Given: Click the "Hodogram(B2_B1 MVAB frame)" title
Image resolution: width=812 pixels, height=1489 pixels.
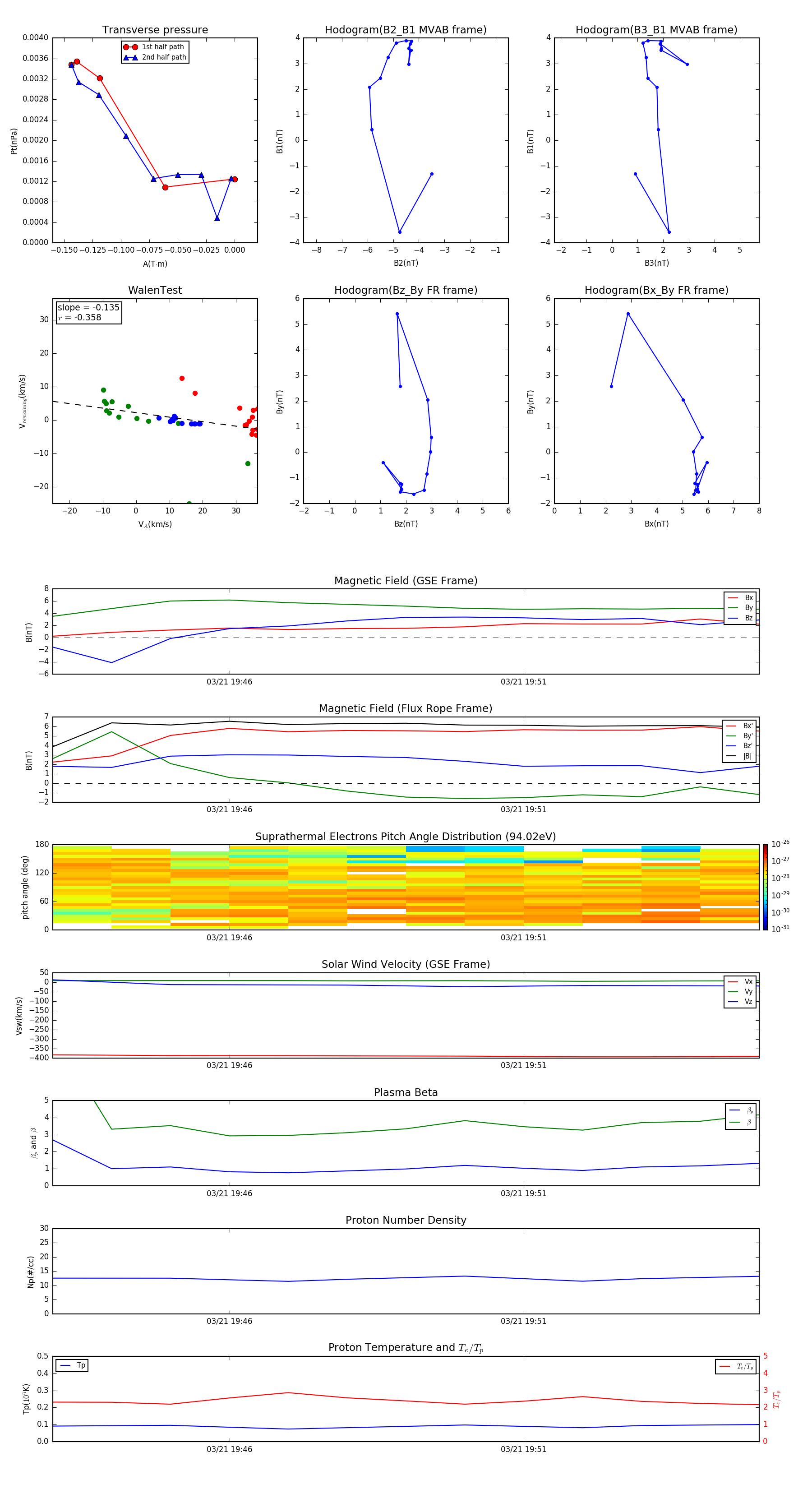Looking at the screenshot, I should [406, 30].
